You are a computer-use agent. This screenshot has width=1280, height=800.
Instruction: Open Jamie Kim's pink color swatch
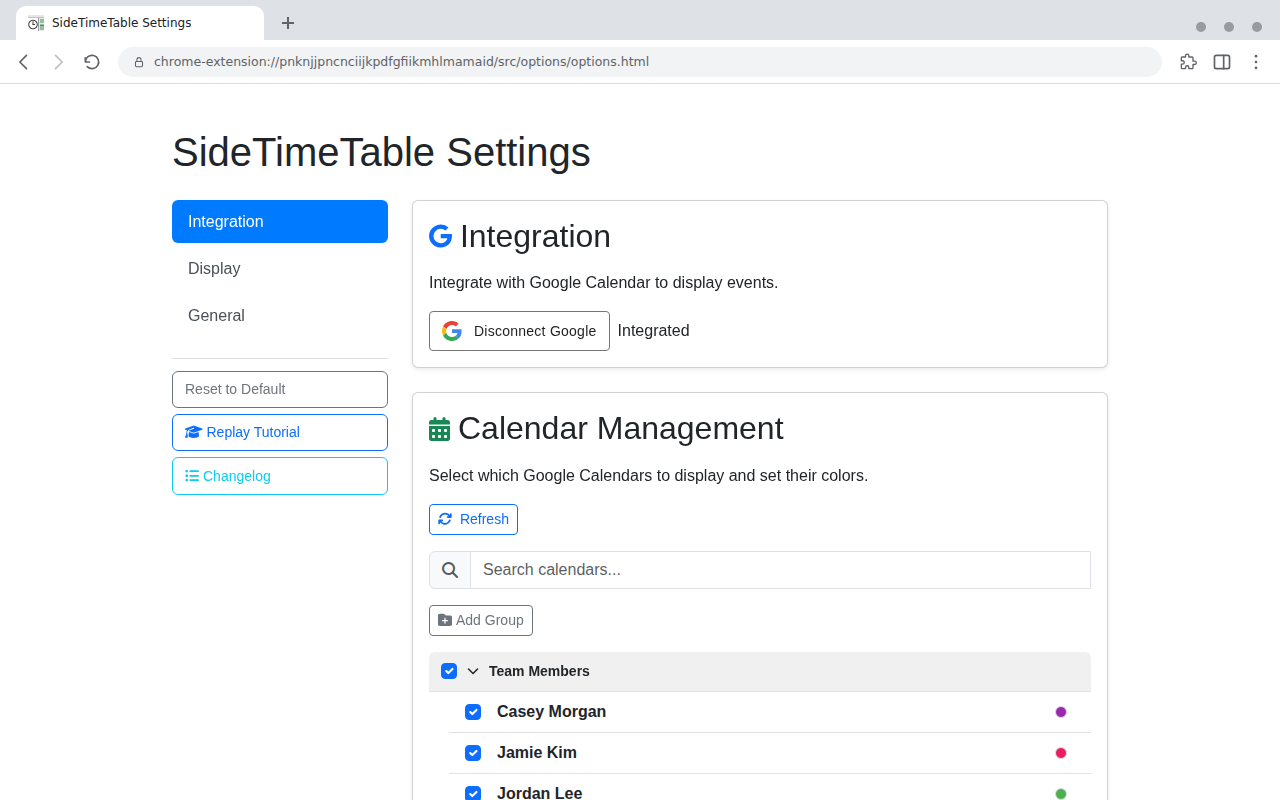(x=1061, y=753)
